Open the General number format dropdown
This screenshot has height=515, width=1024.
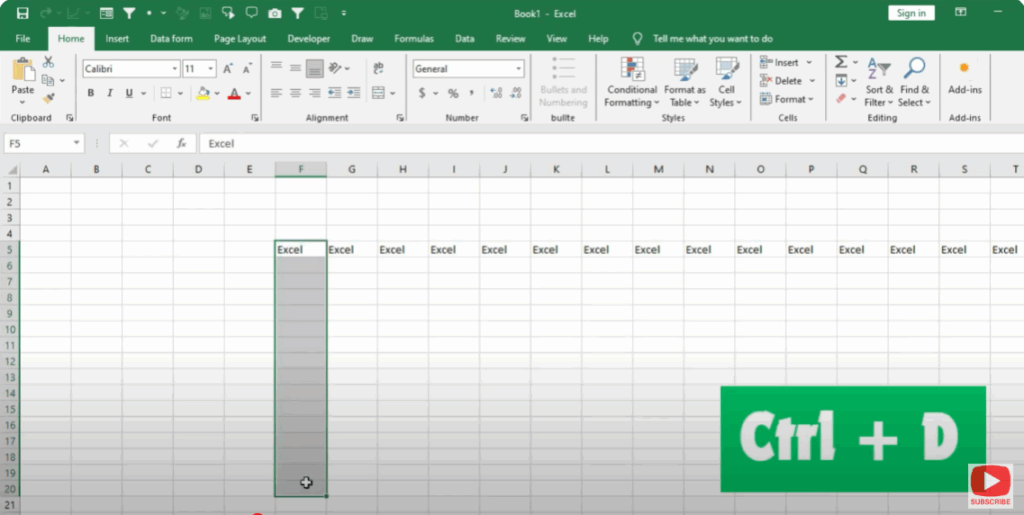tap(518, 69)
